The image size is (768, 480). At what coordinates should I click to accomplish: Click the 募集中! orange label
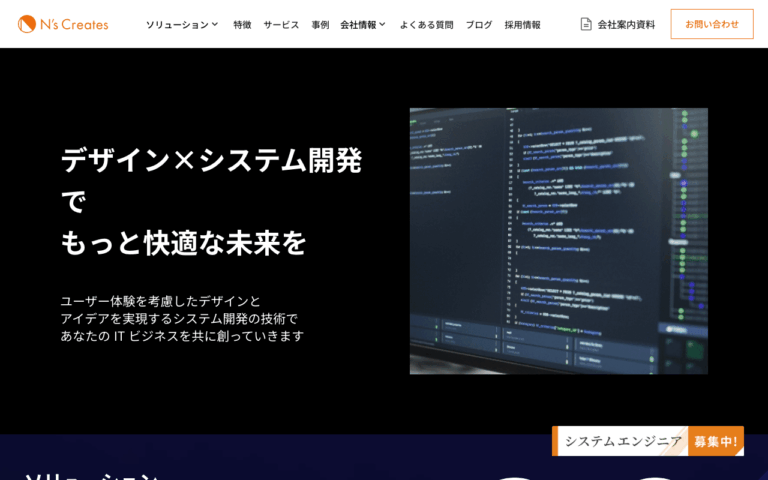[716, 441]
